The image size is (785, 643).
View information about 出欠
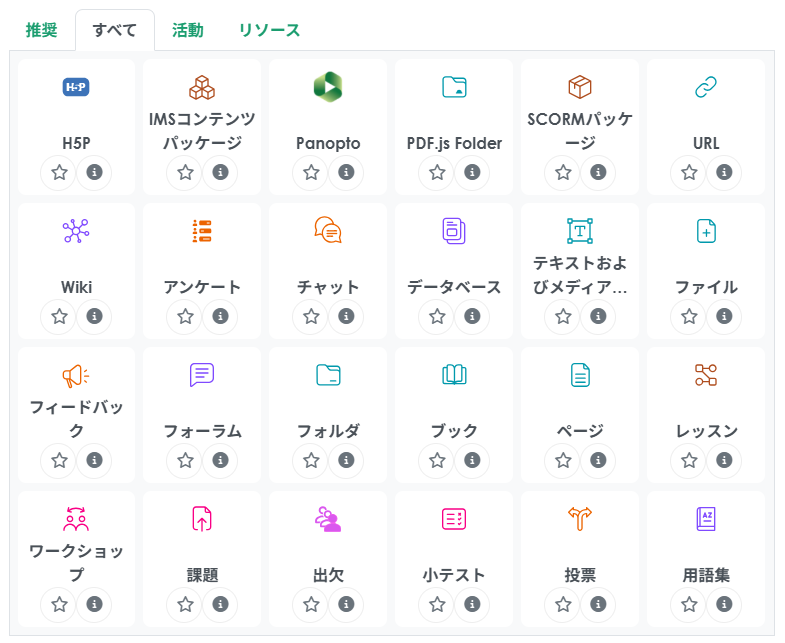(346, 604)
